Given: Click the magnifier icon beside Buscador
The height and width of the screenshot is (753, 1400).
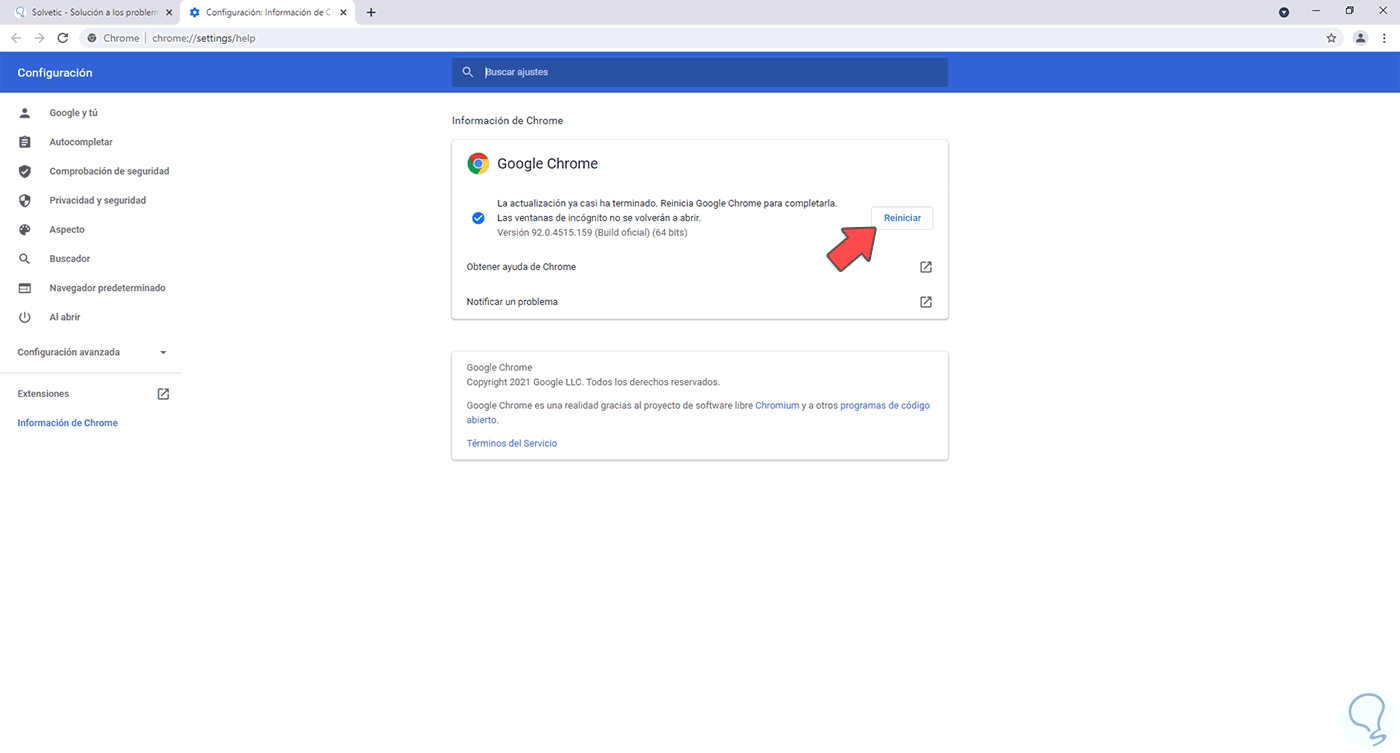Looking at the screenshot, I should [25, 258].
